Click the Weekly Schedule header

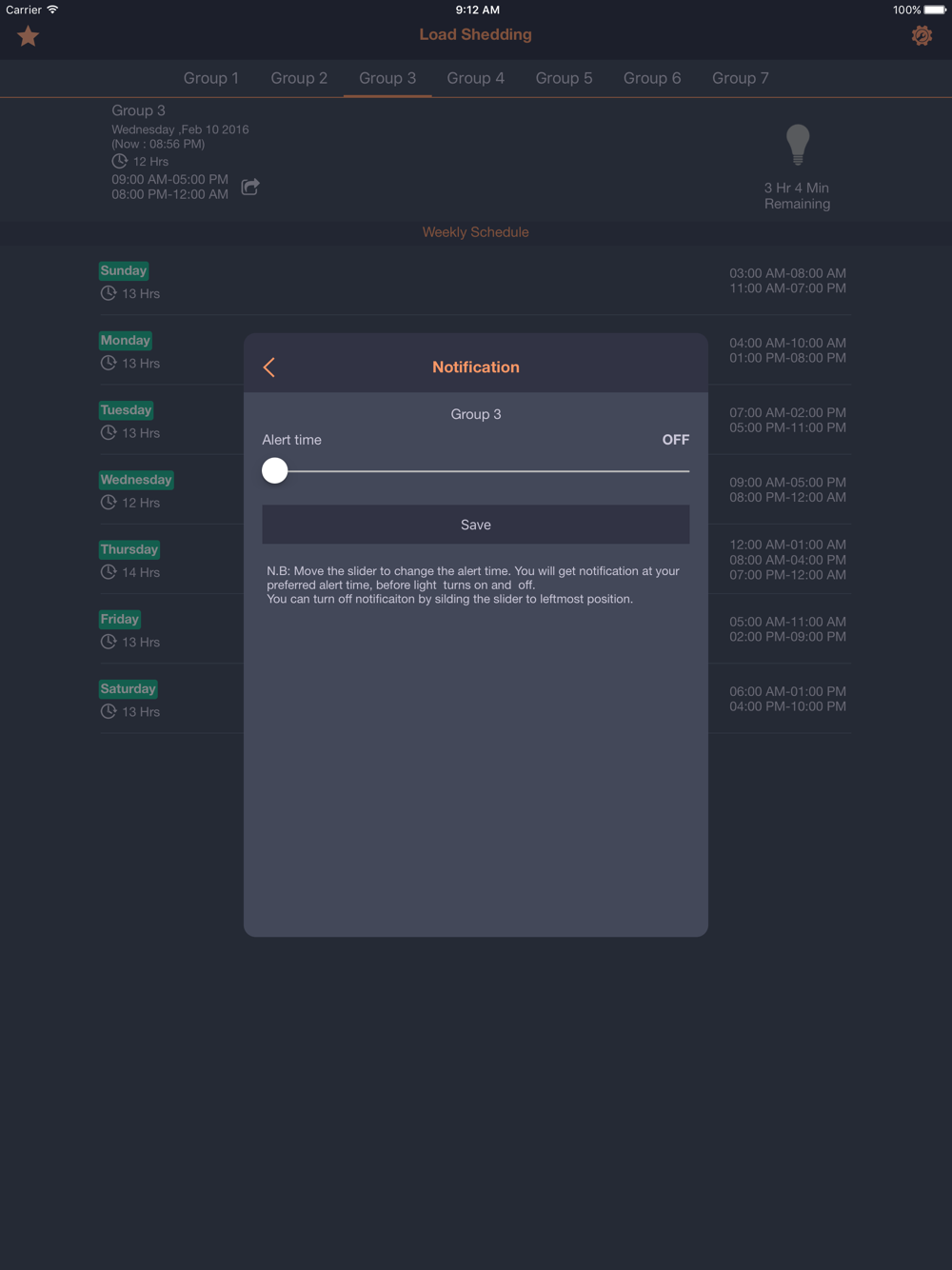click(x=476, y=232)
